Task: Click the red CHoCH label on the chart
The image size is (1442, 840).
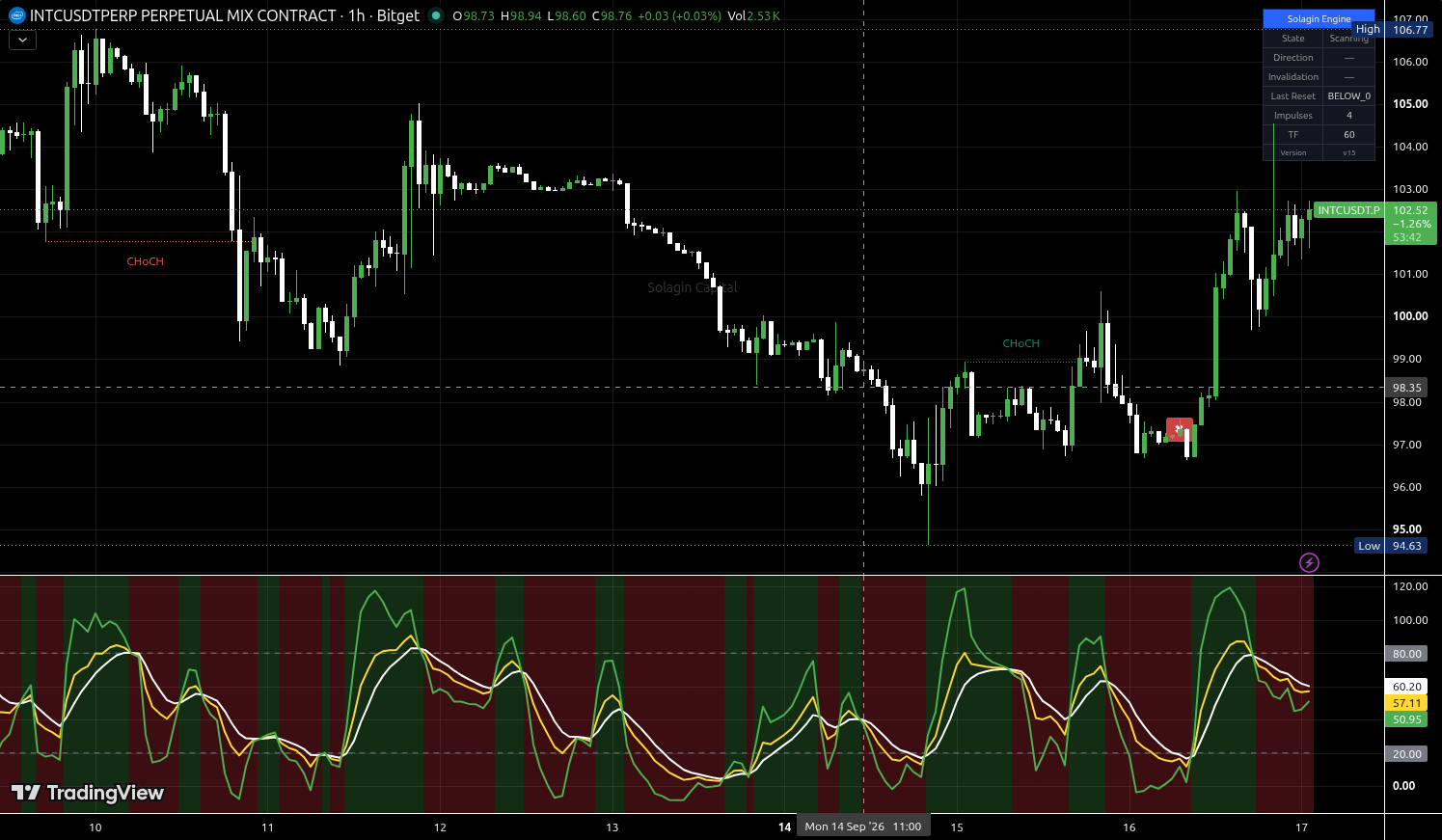Action: coord(146,261)
